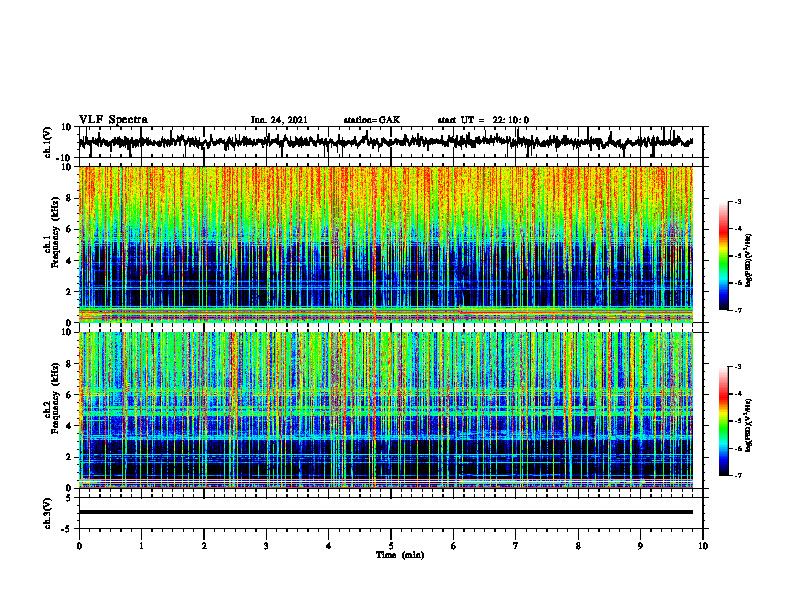Click the "ch.1(V)" axis label
The width and height of the screenshot is (792, 612).
pos(48,142)
